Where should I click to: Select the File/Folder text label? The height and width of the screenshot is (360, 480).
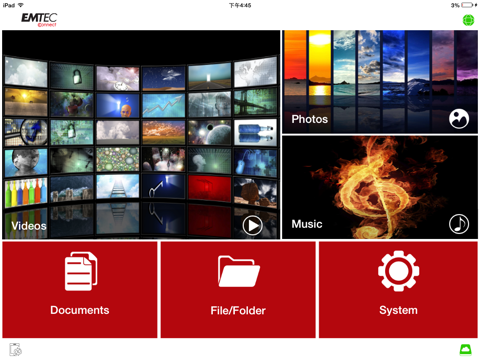coord(238,311)
